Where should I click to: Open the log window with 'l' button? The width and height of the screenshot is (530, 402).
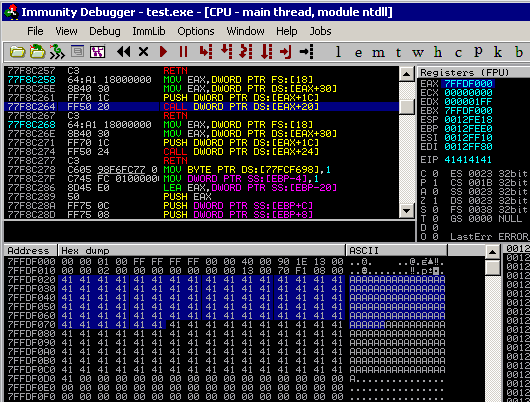point(338,52)
